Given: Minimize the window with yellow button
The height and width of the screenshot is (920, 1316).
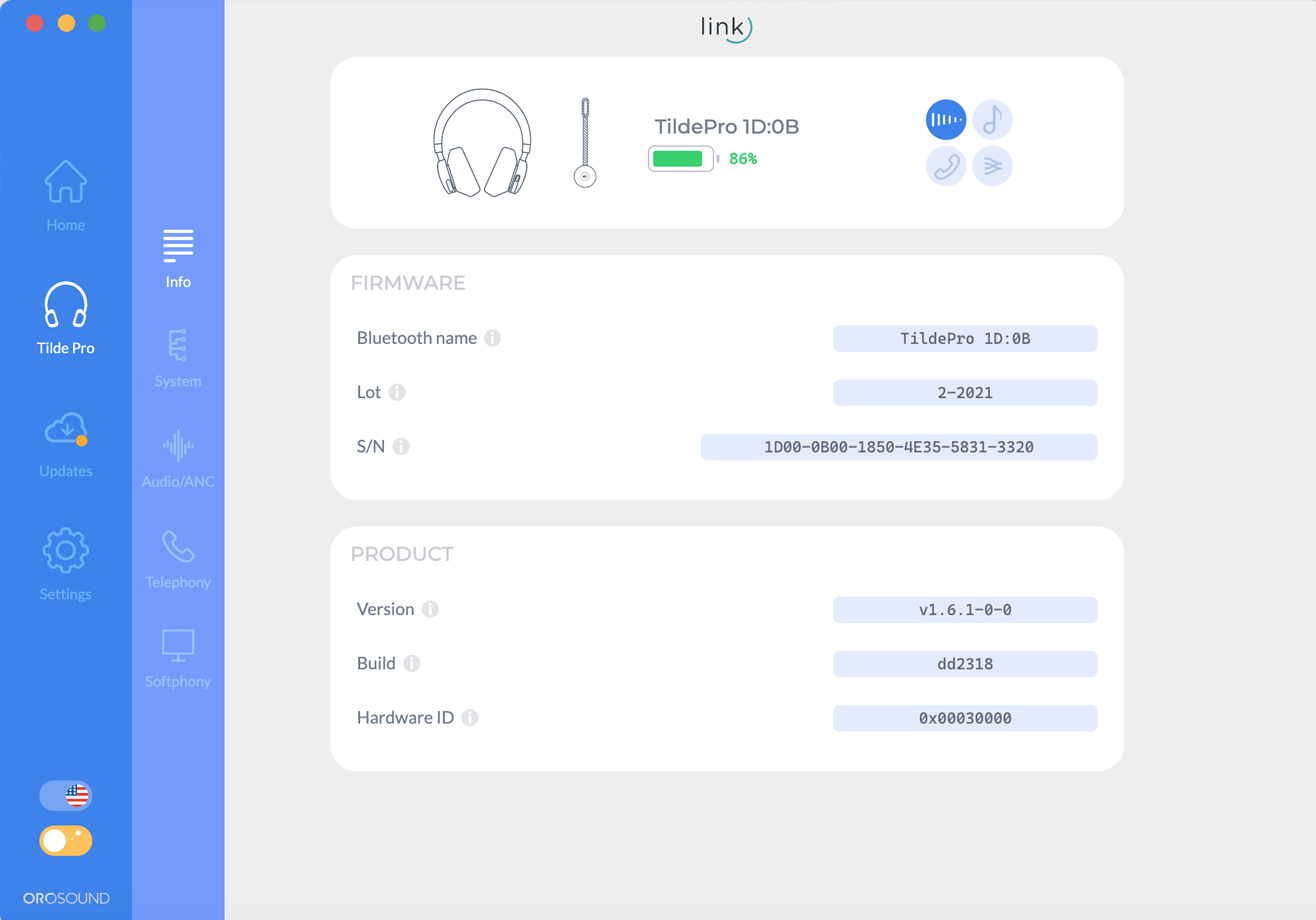Looking at the screenshot, I should (66, 23).
